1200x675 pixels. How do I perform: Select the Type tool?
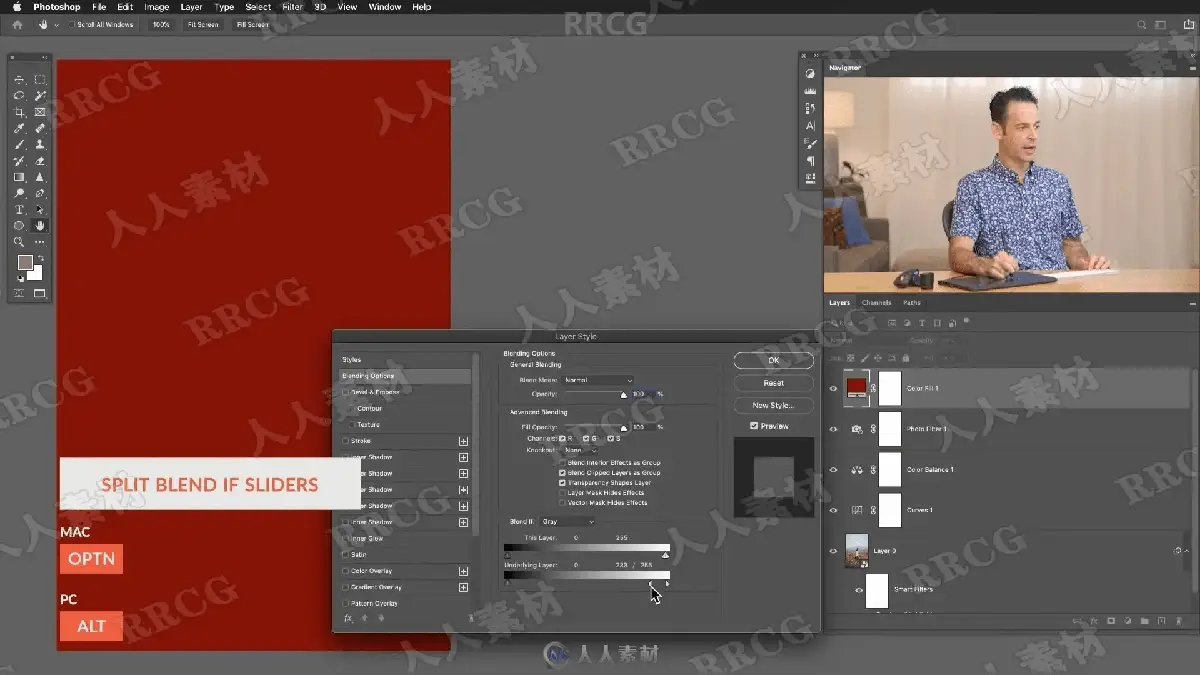pos(19,210)
